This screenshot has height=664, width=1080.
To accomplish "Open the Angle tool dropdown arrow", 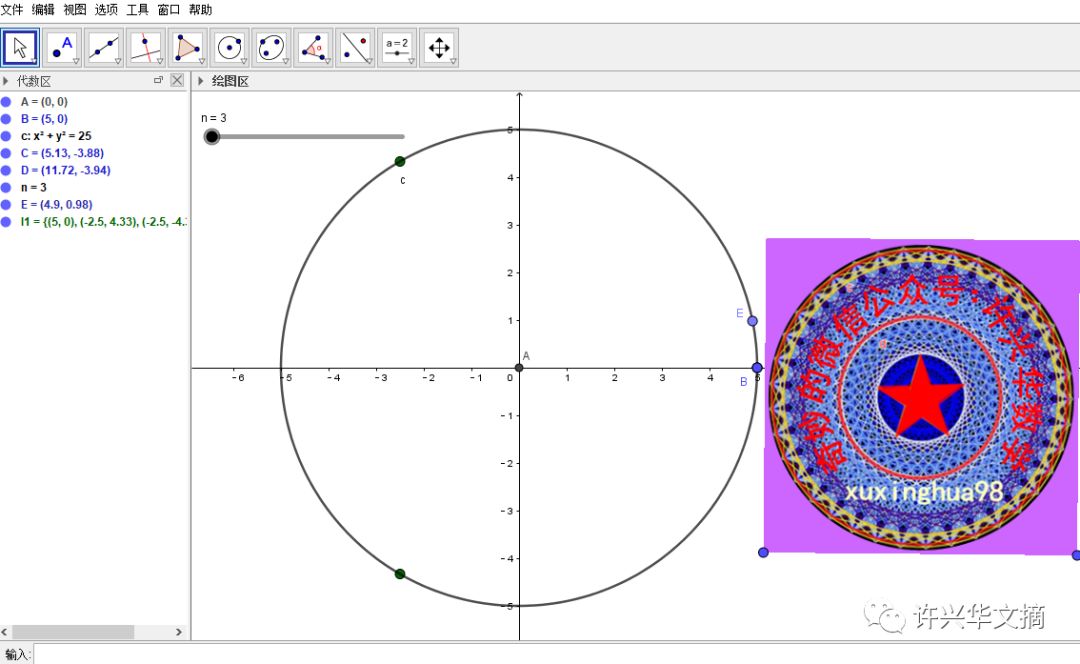I will pyautogui.click(x=327, y=61).
